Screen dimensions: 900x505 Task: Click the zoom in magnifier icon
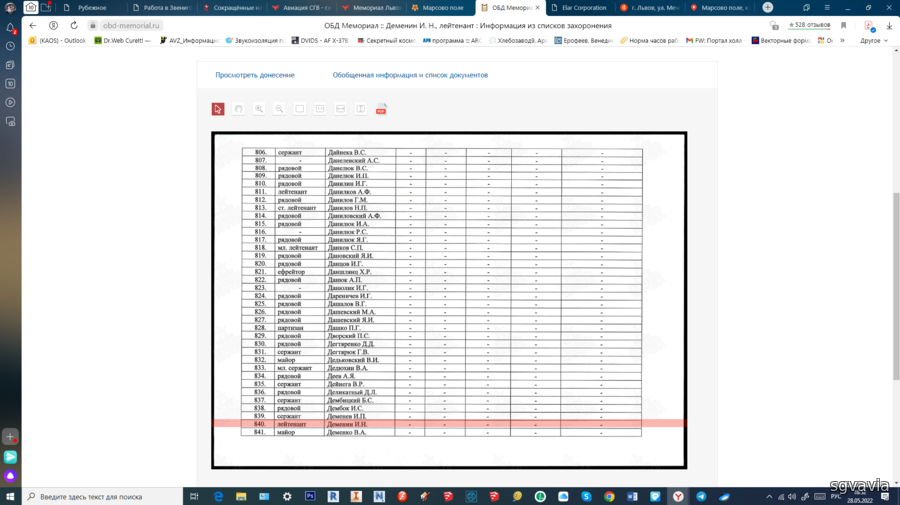click(x=259, y=109)
